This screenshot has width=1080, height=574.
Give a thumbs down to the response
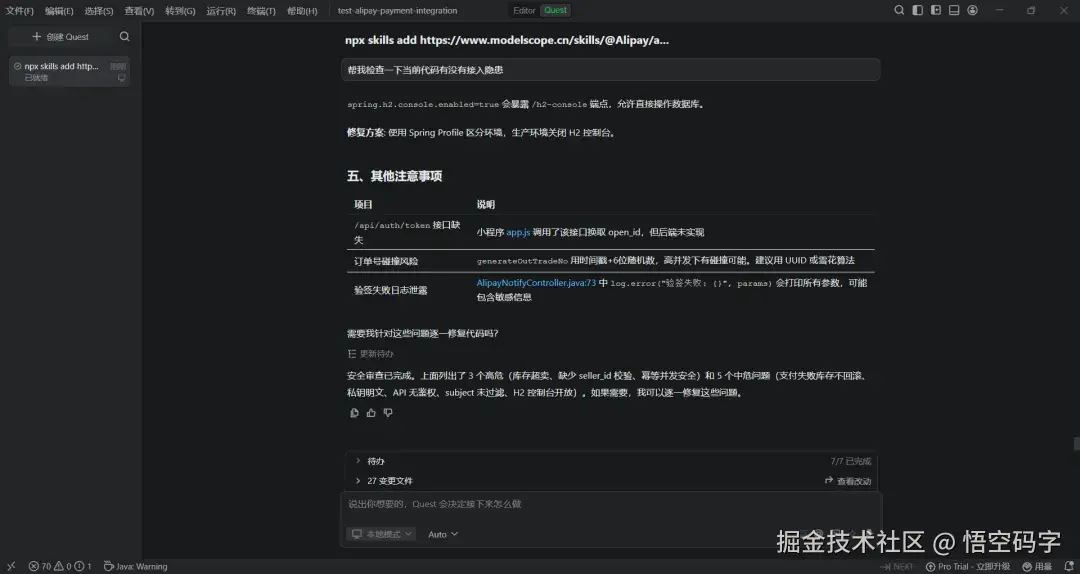[x=388, y=413]
